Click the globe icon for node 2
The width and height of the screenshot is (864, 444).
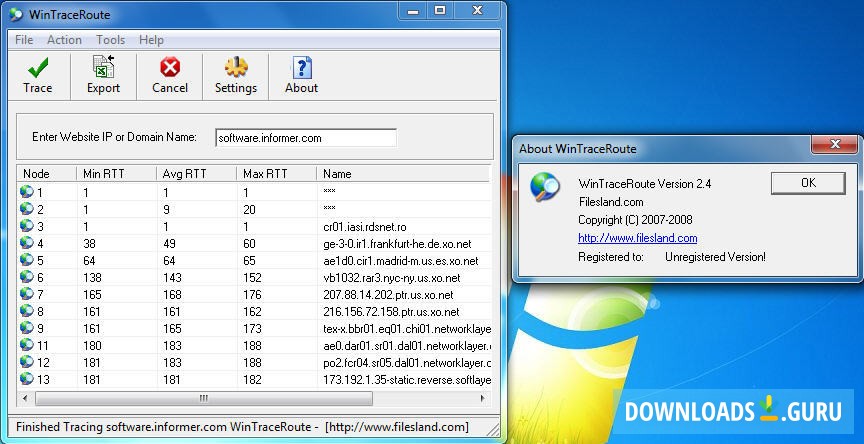(x=26, y=209)
